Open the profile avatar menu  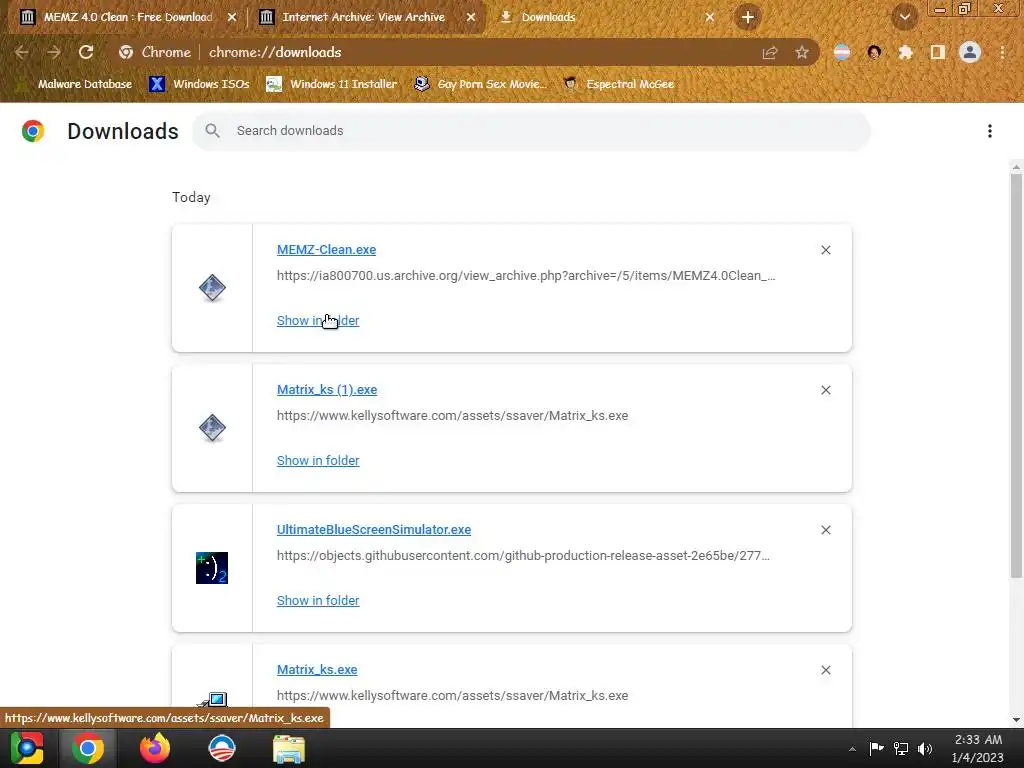click(x=970, y=52)
